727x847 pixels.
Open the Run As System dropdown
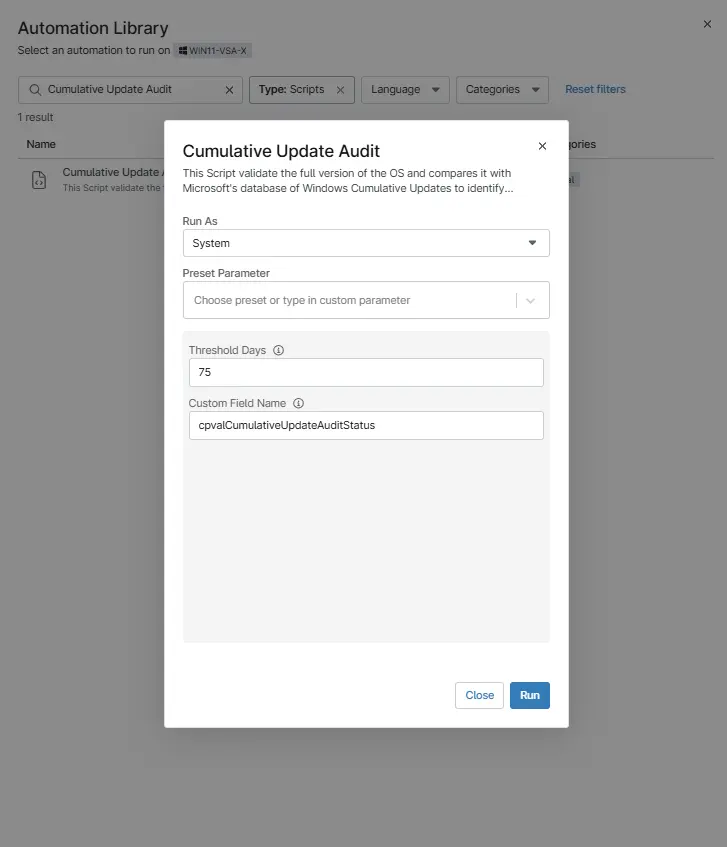point(366,243)
